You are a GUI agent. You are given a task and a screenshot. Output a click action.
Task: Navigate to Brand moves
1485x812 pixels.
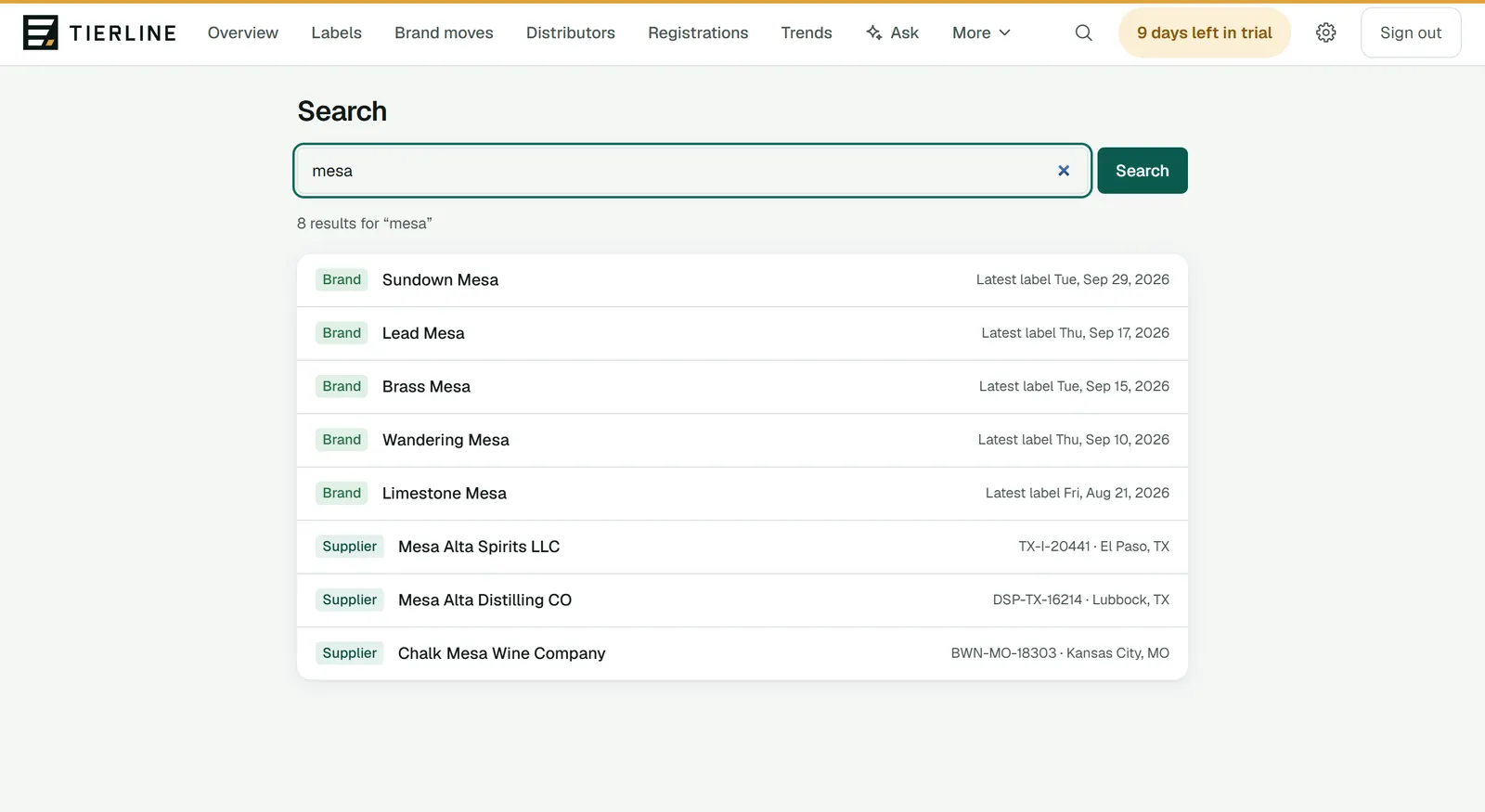[x=444, y=32]
